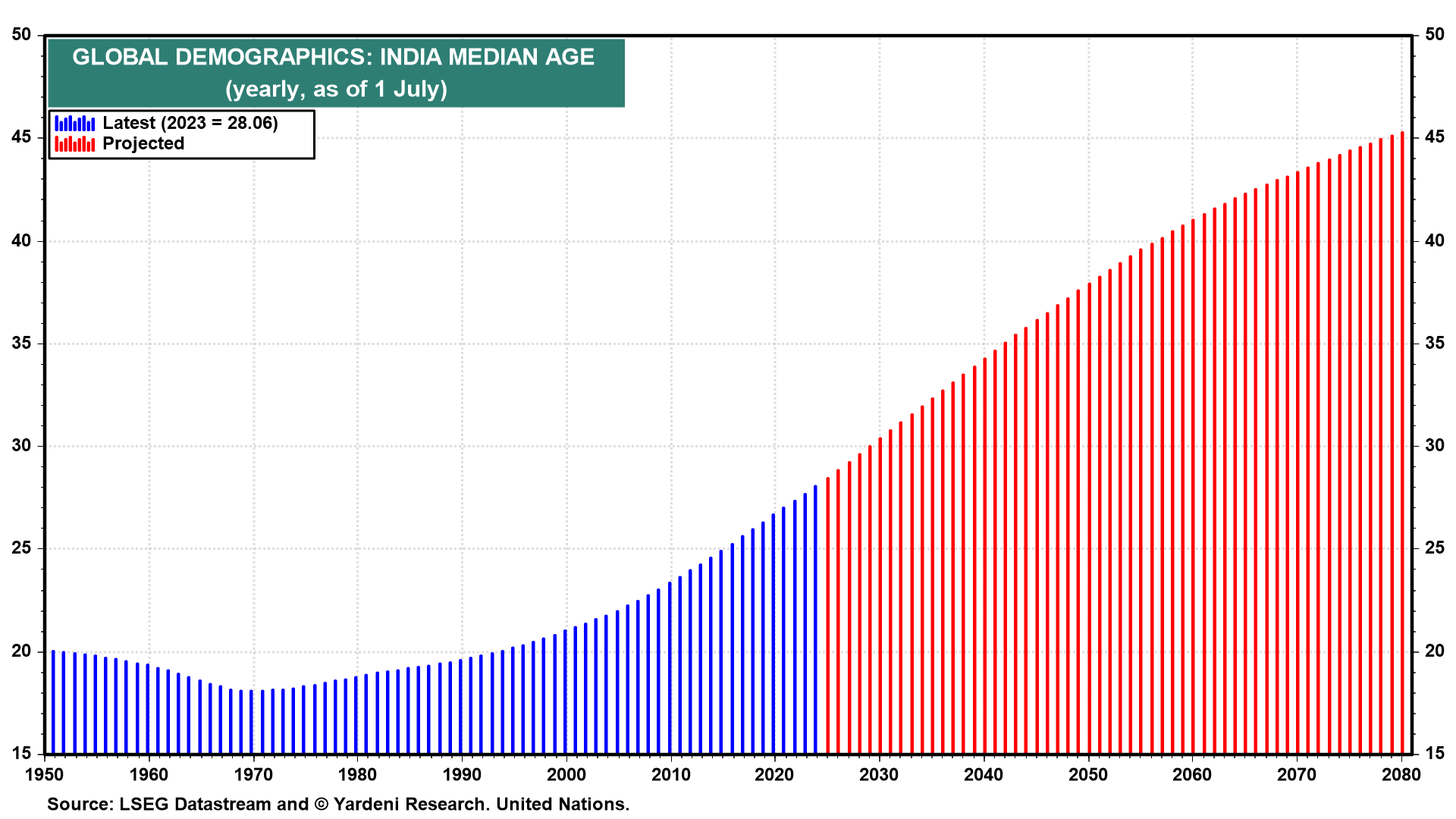Click the 1990 x-axis label
The height and width of the screenshot is (819, 1456).
tap(461, 774)
